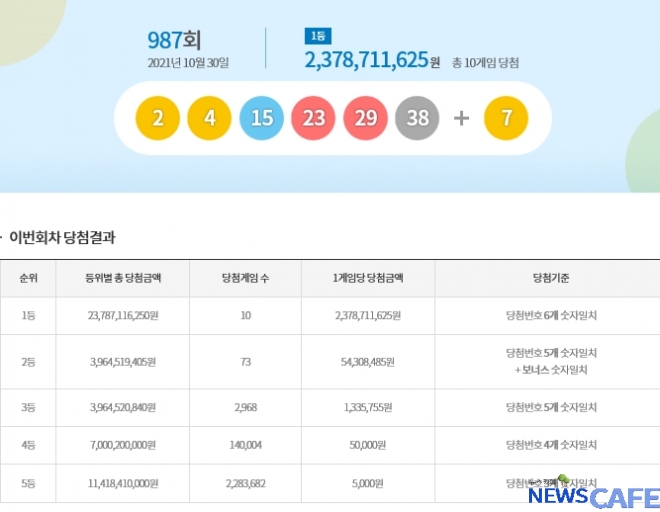Select the bonus ball number 7

[506, 118]
